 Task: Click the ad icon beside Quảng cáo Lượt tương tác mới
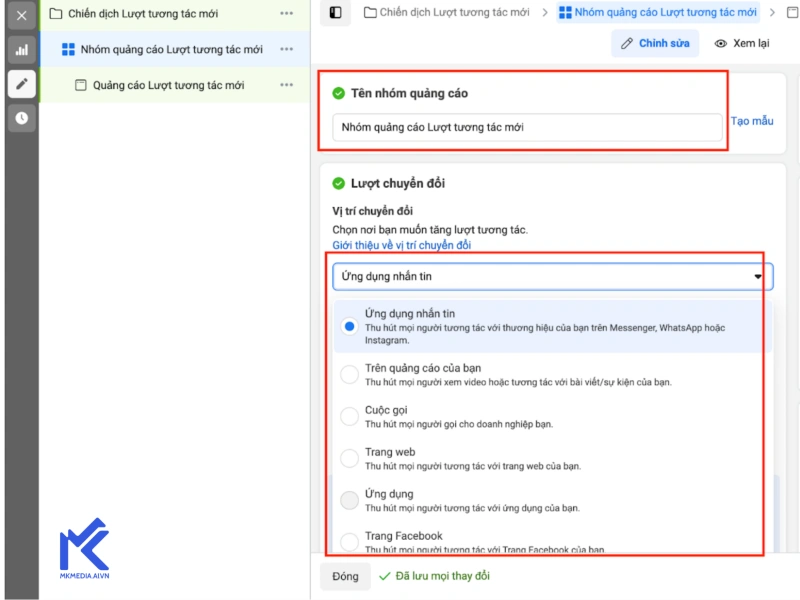coord(81,85)
